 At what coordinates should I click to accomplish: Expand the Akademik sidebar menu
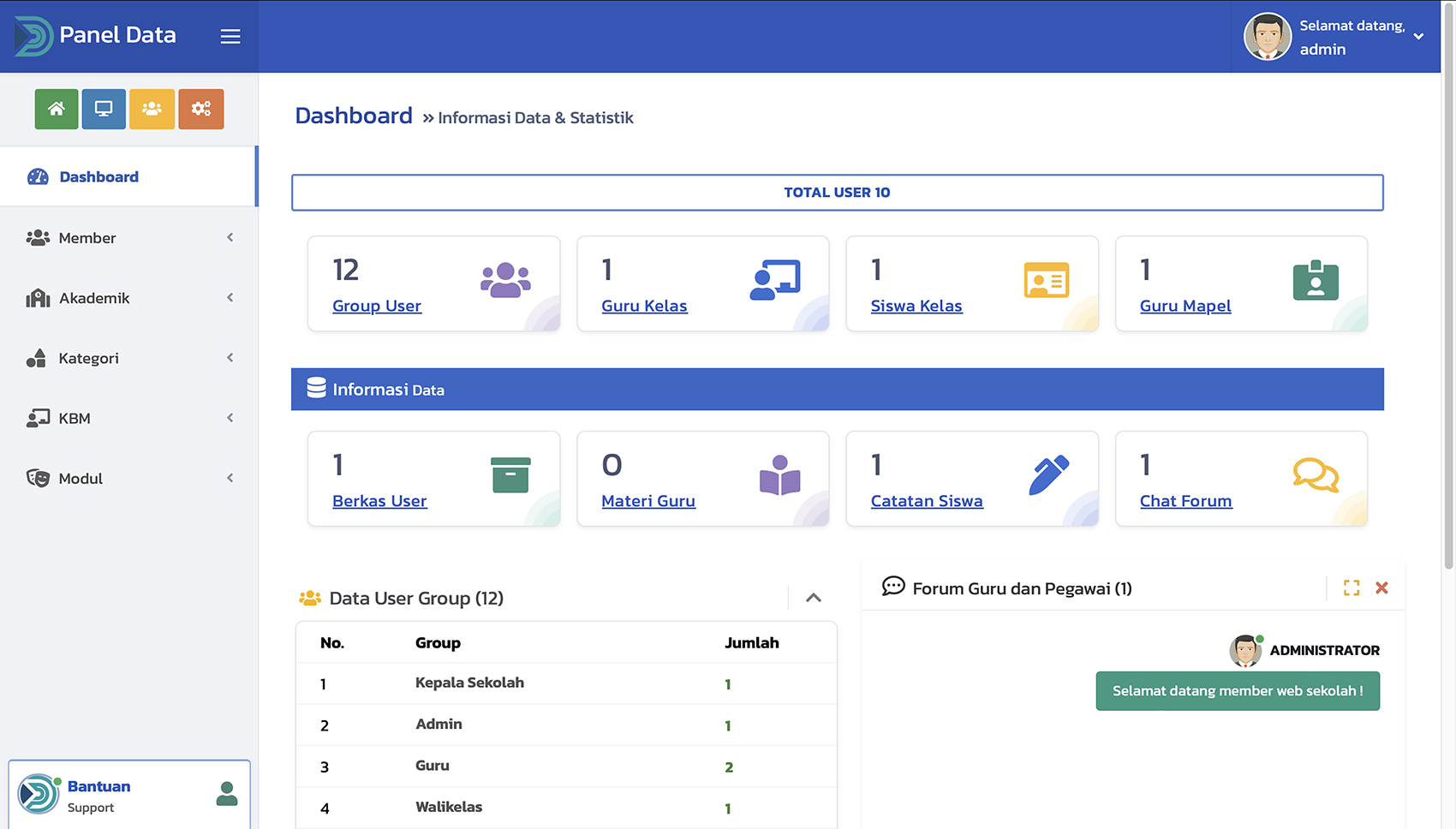pyautogui.click(x=128, y=298)
